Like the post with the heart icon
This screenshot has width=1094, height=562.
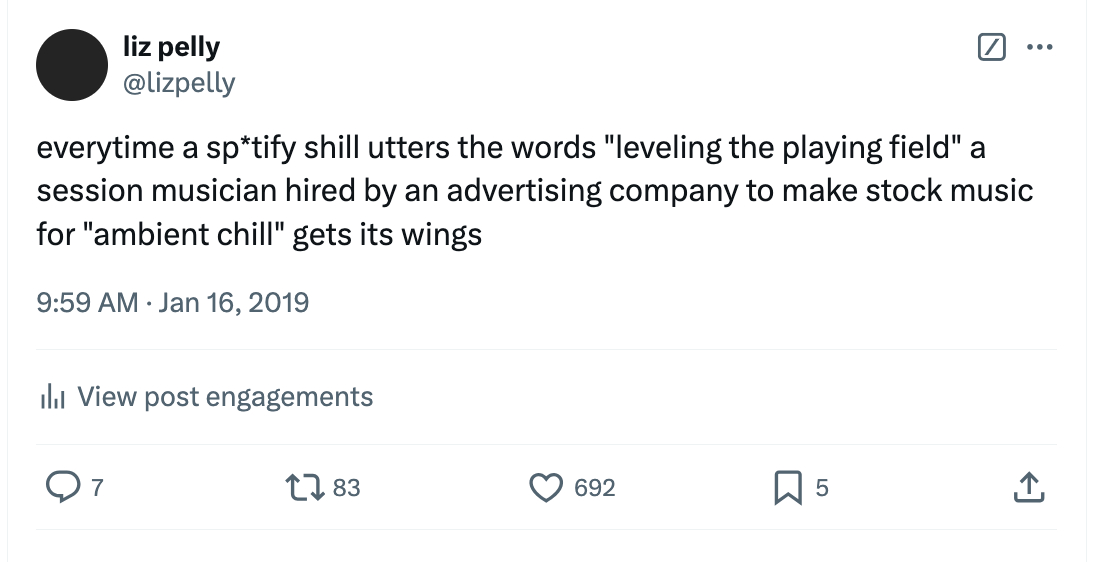(545, 488)
